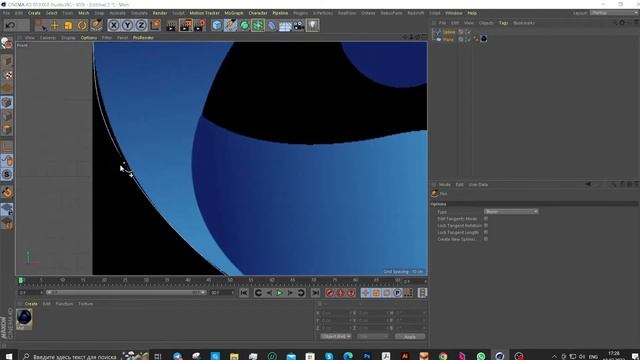Open the Render menu

pos(160,13)
